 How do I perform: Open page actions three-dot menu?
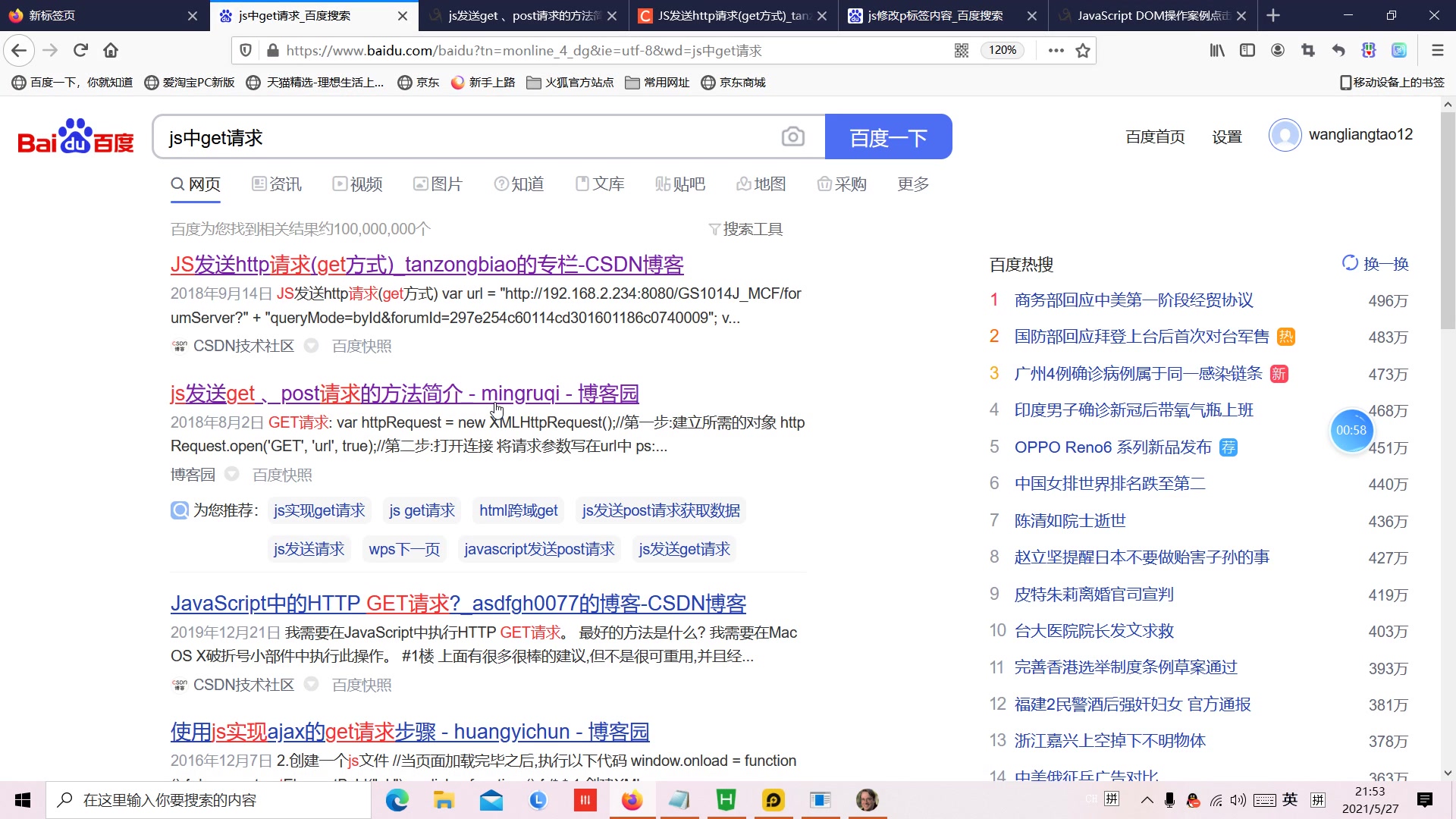1056,50
